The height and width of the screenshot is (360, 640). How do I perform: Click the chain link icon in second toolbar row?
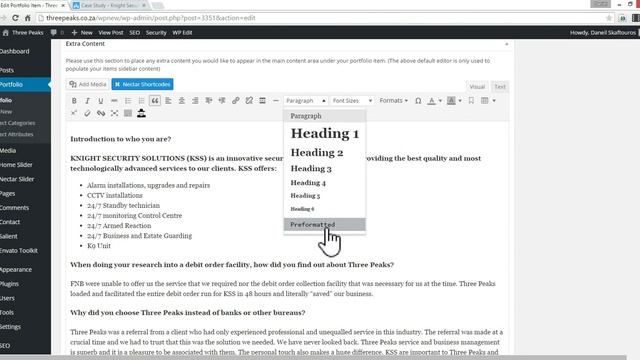click(x=101, y=113)
